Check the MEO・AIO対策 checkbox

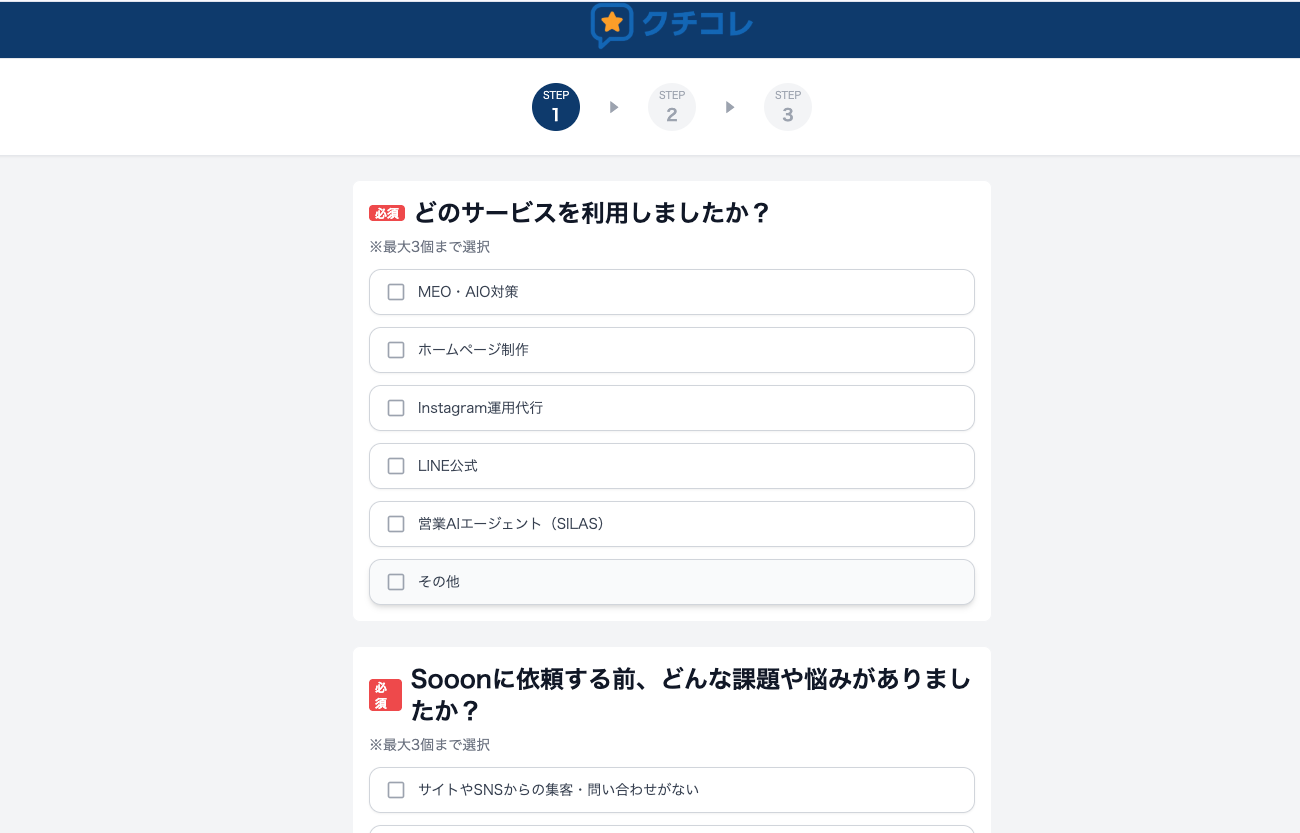click(x=396, y=292)
